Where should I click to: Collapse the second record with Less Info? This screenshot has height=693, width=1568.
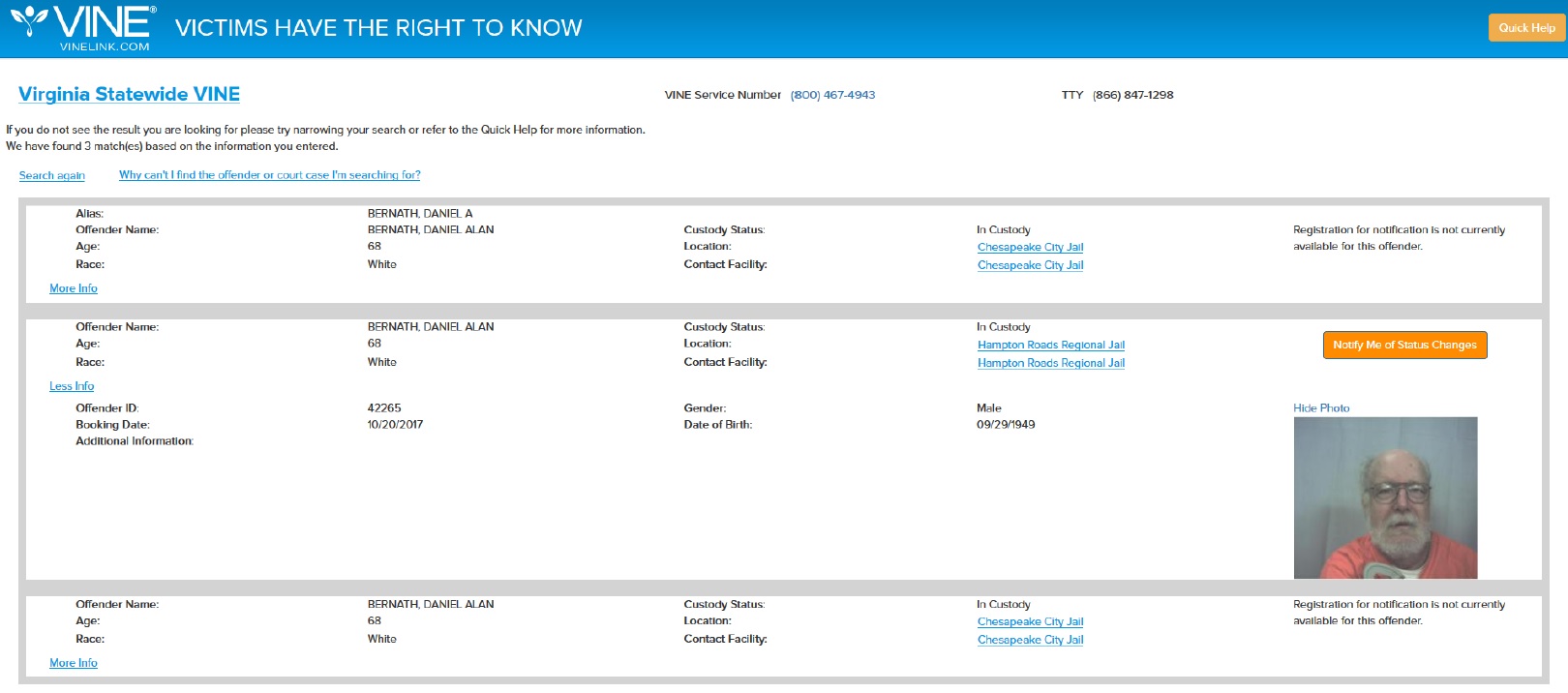[72, 386]
